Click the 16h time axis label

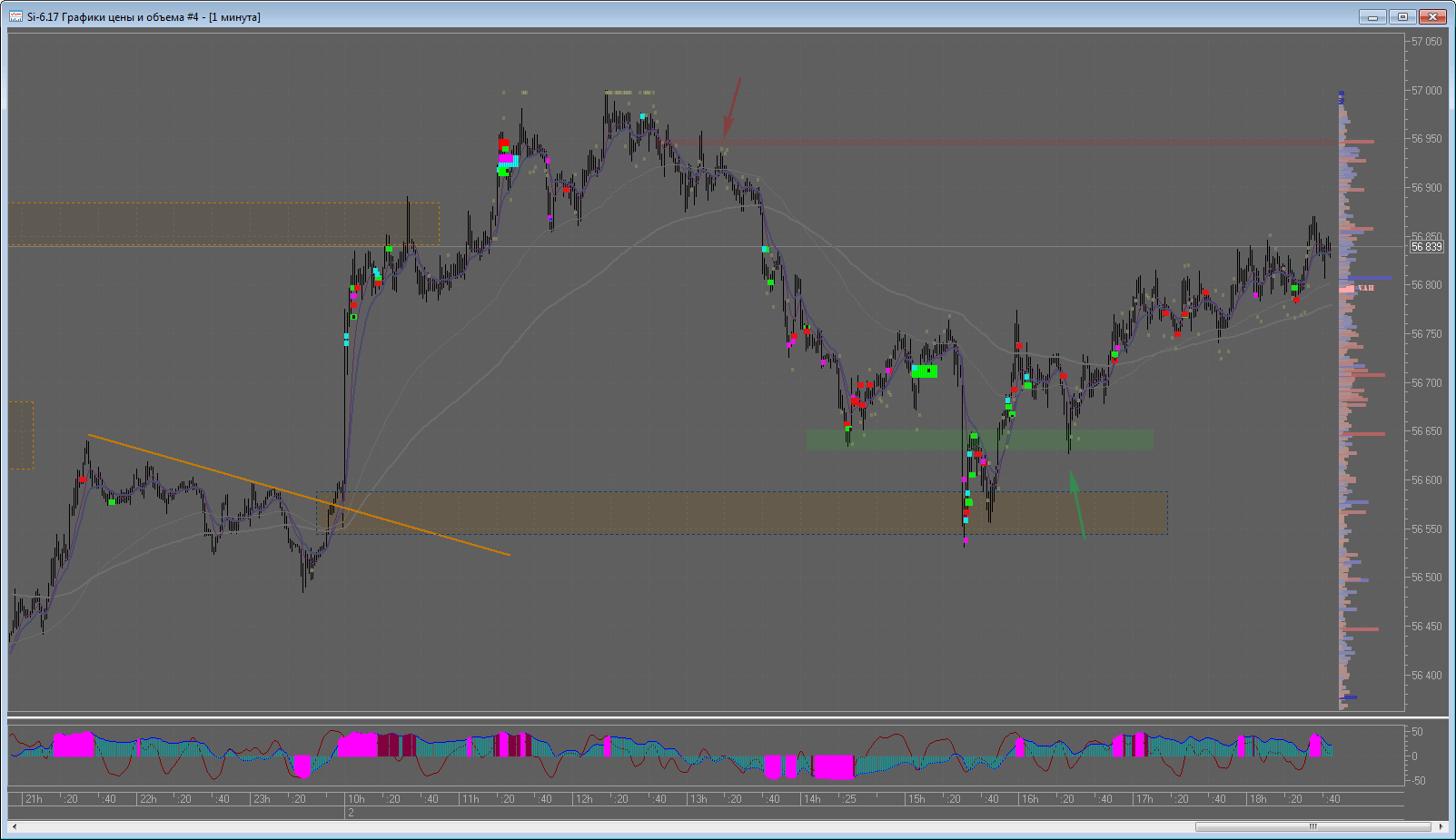1029,799
